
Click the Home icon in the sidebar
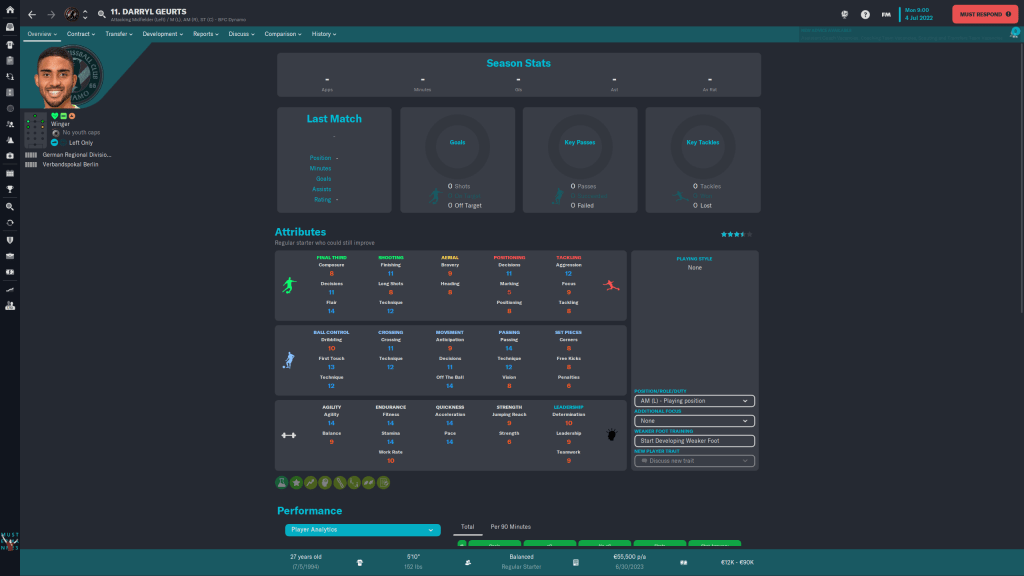9,10
